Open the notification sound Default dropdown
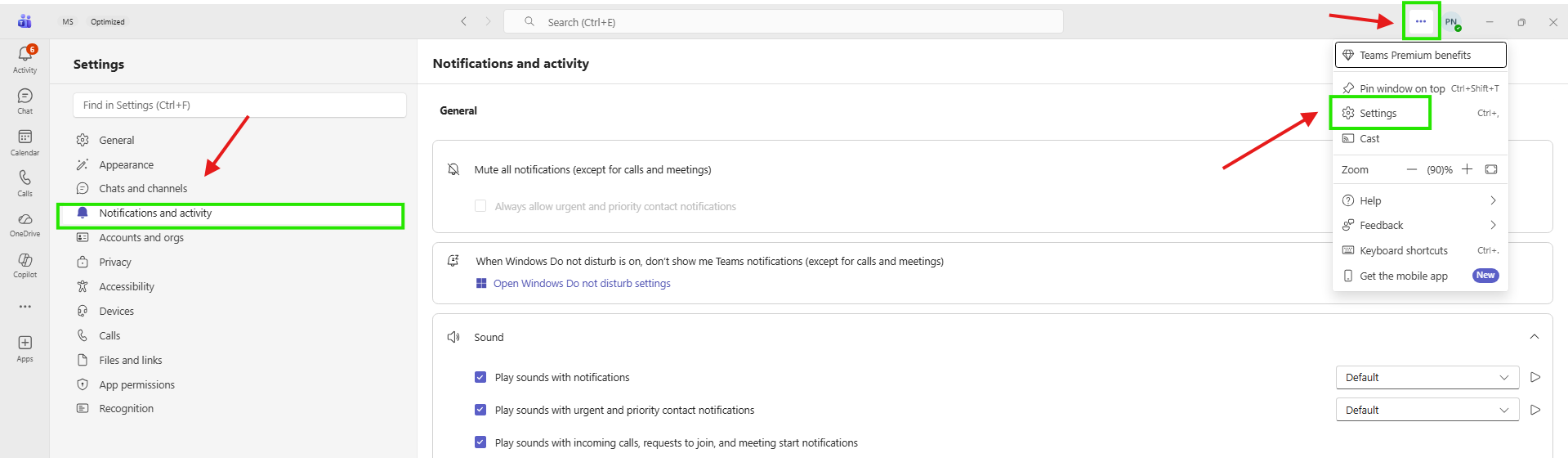 [1427, 377]
